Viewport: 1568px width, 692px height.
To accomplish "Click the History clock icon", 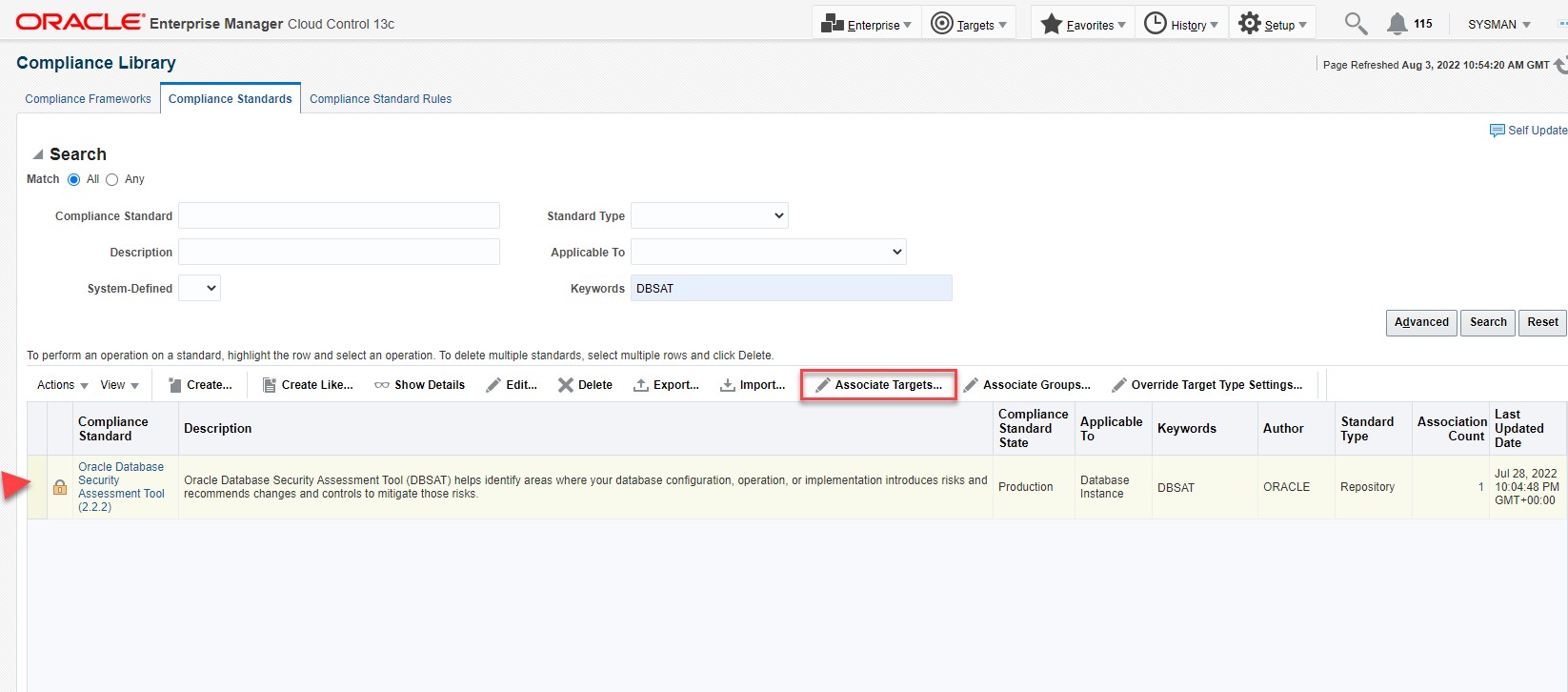I will [1155, 24].
